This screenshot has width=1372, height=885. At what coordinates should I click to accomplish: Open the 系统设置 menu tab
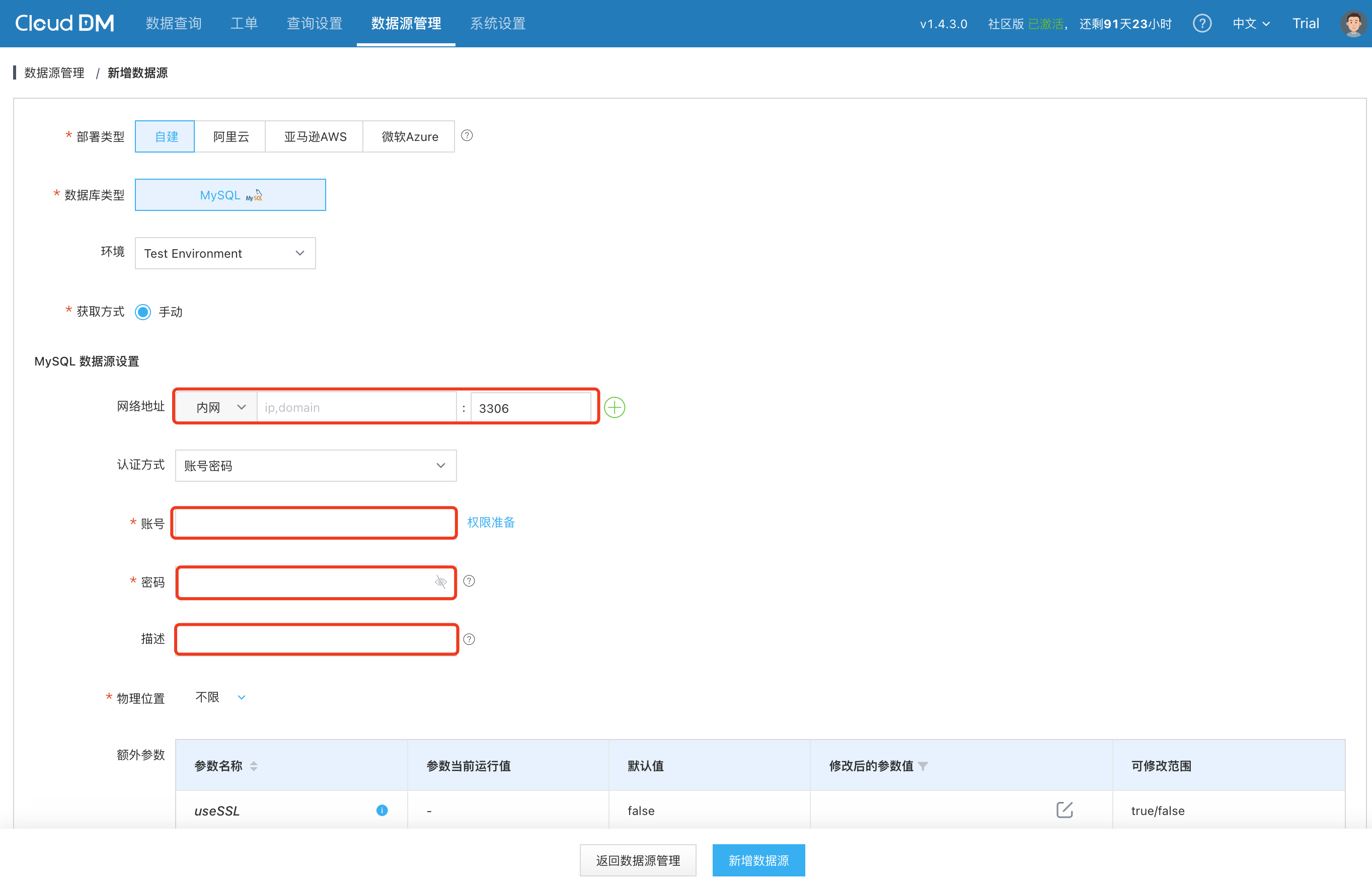[498, 24]
